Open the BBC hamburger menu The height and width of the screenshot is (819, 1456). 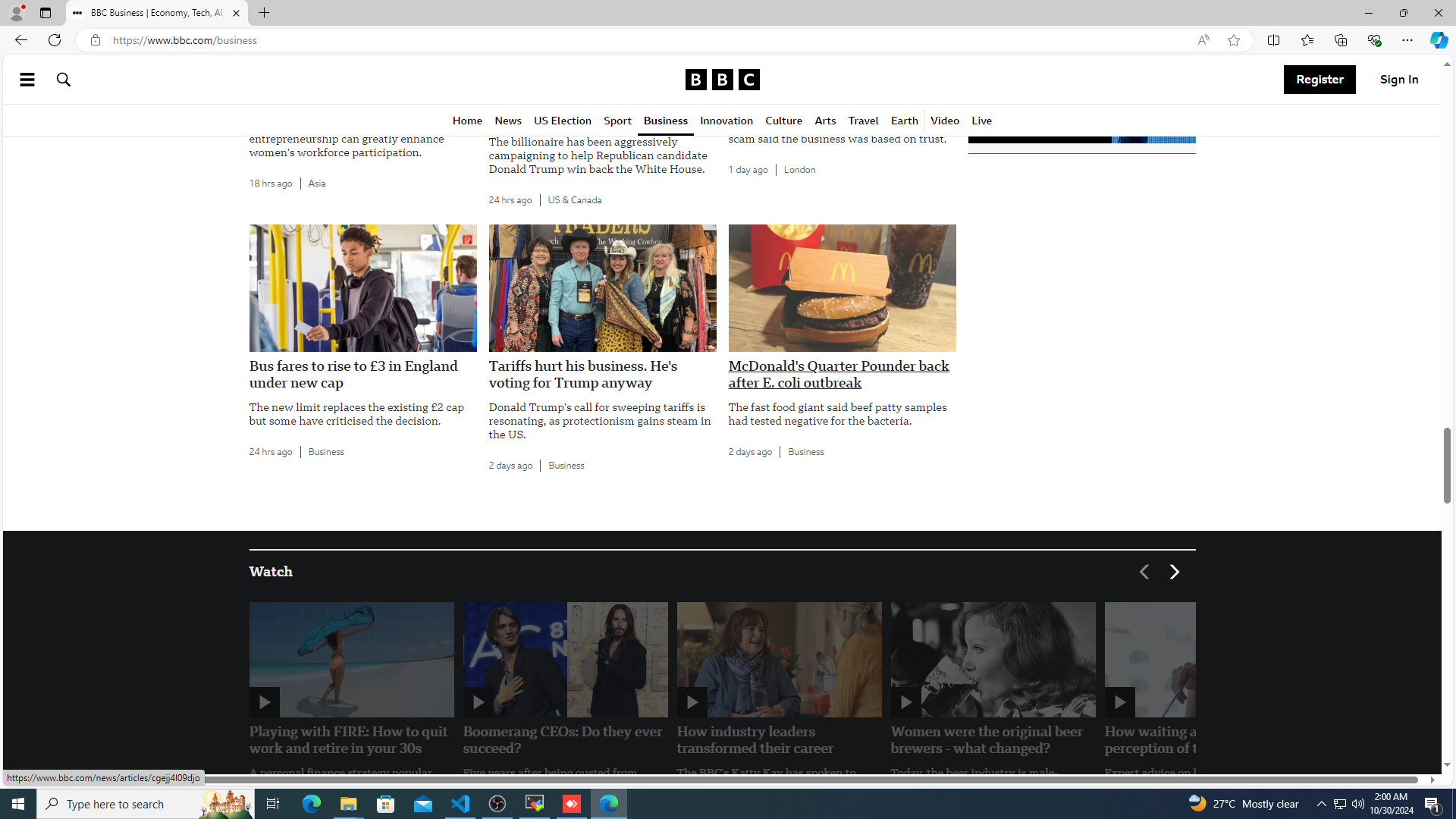coord(27,80)
